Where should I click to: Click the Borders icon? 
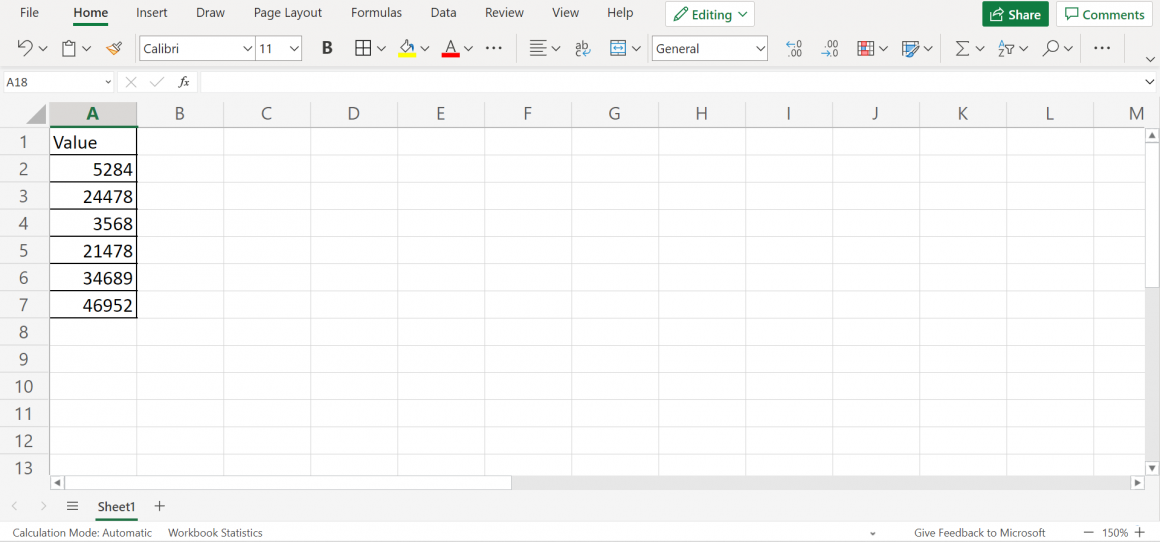click(x=363, y=48)
